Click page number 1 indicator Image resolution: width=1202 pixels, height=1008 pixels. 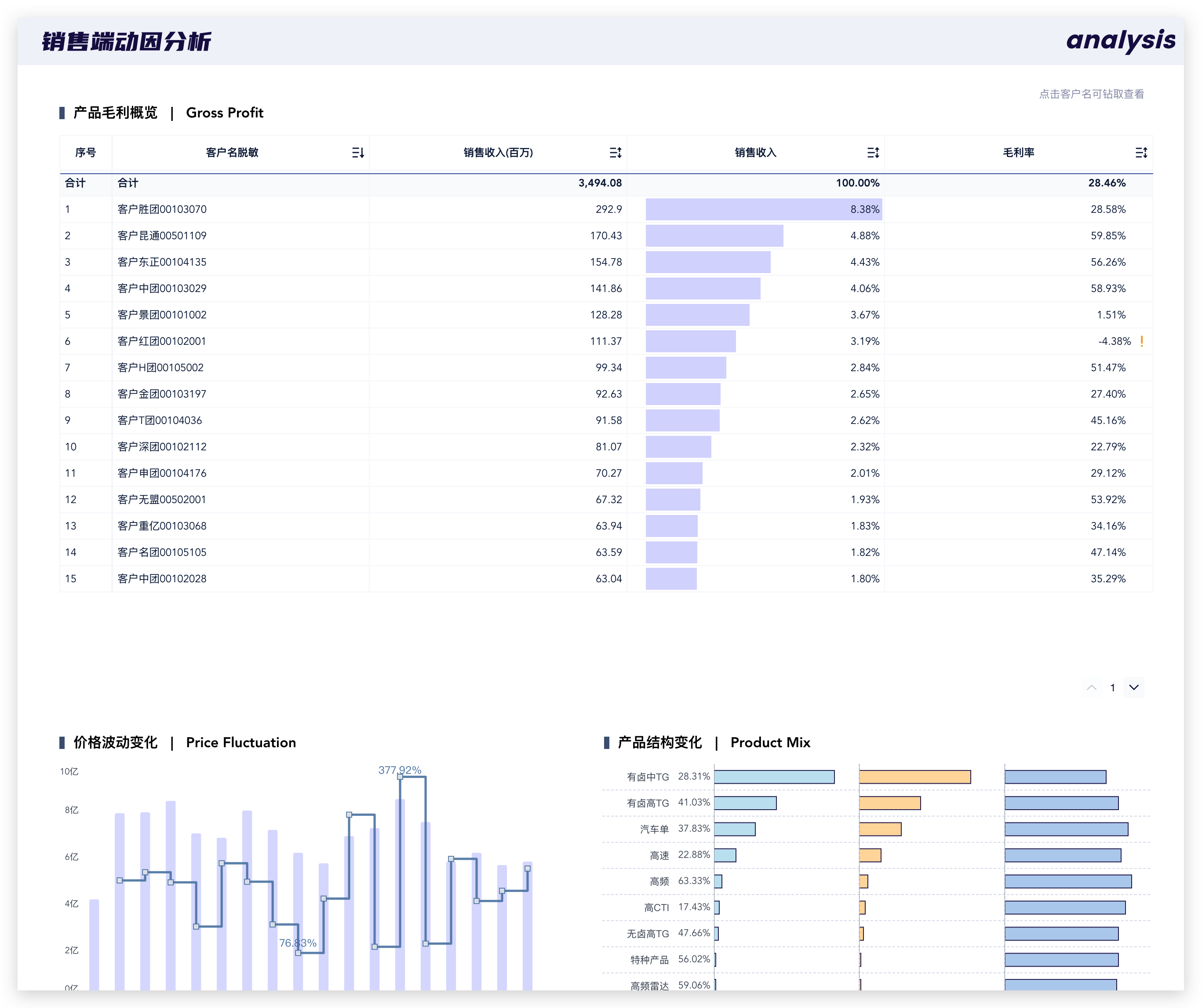coord(1113,688)
